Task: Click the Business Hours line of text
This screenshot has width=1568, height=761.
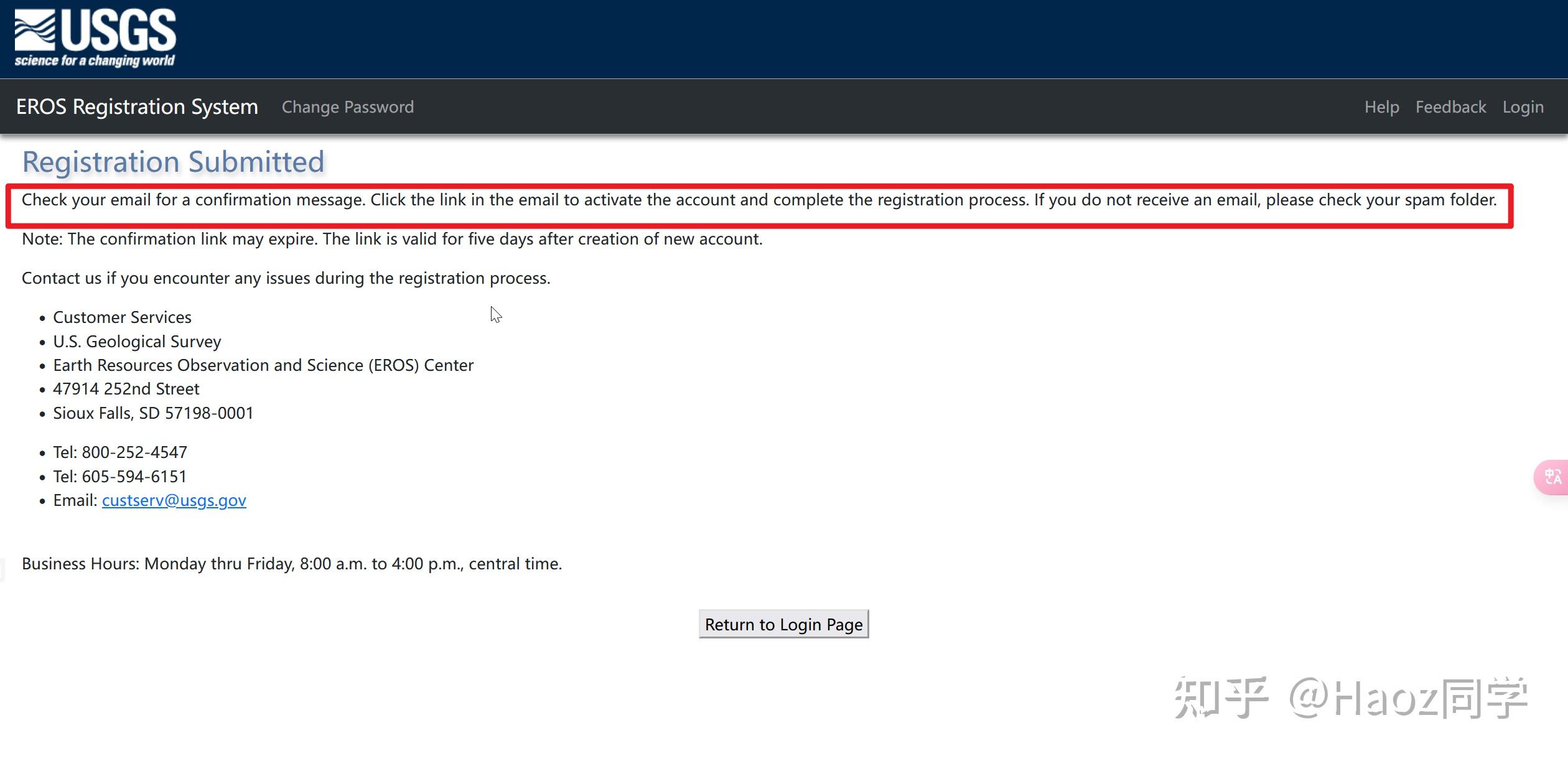Action: point(291,564)
